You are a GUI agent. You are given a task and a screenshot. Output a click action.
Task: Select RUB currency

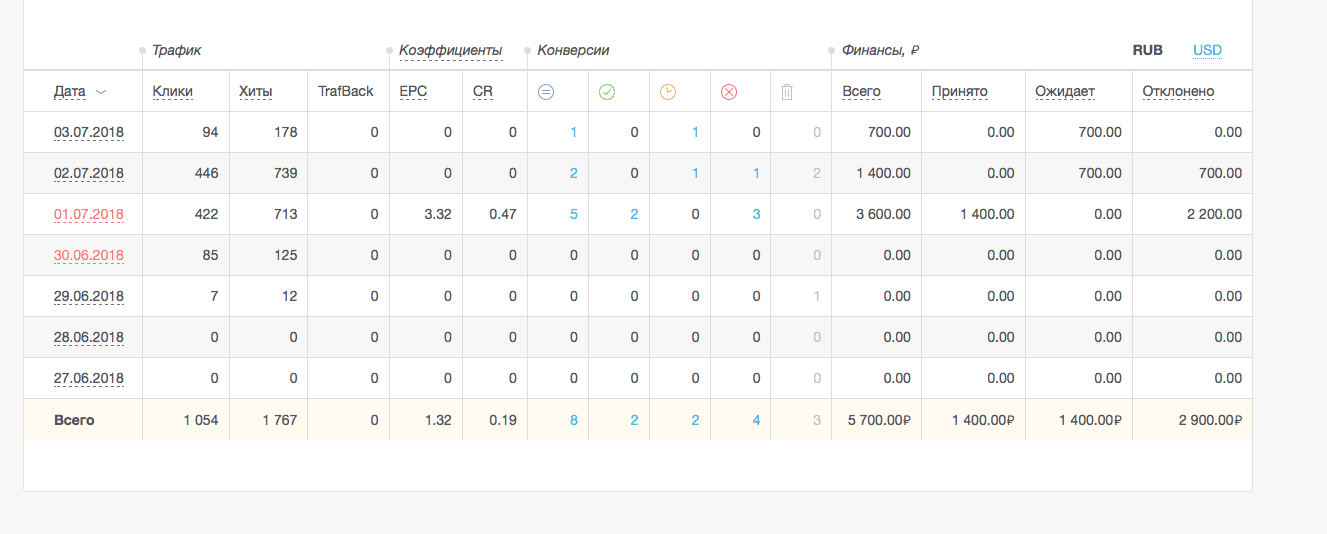[1148, 50]
